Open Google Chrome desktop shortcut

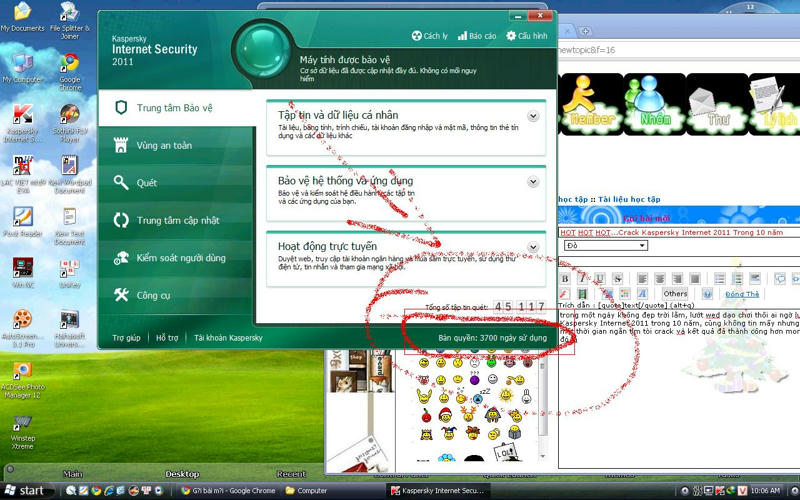coord(70,72)
